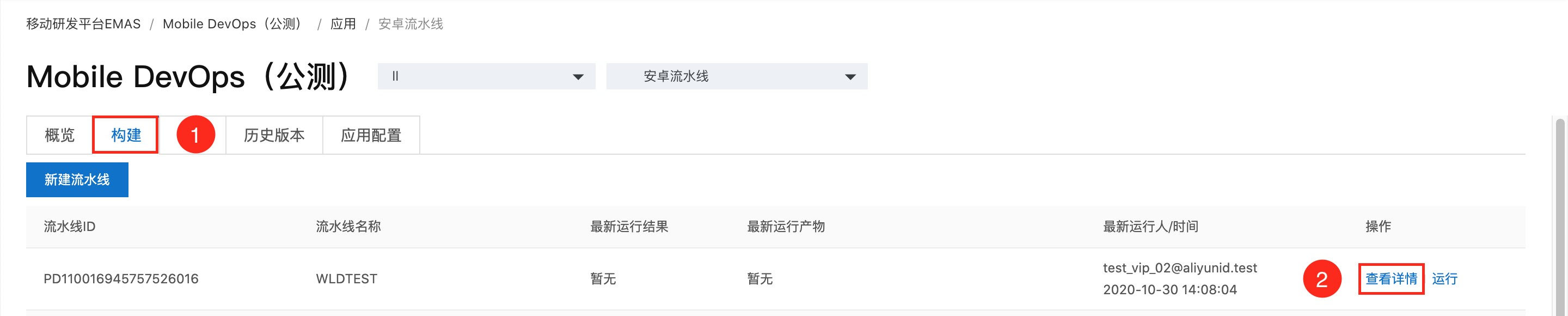1568x316 pixels.
Task: Click the red circle number 1 marker
Action: [x=195, y=135]
